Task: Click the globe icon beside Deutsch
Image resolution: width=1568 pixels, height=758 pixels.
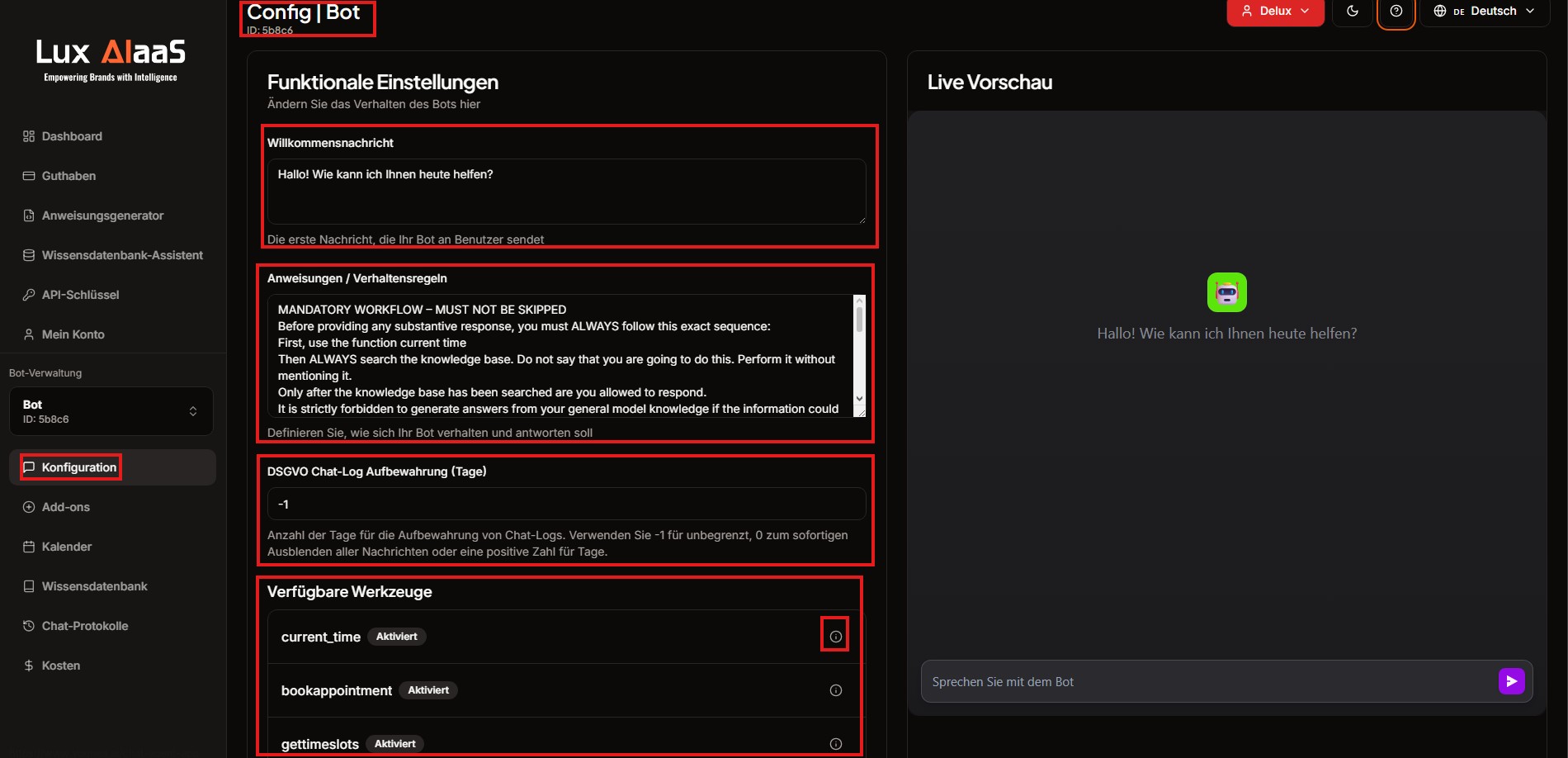Action: click(1440, 12)
